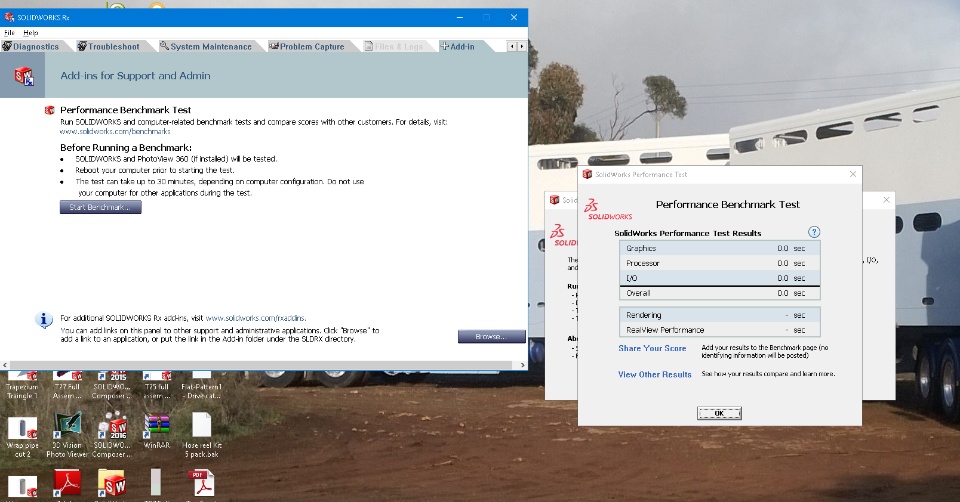Select Hose reel Kit 5 pack.bak file

pyautogui.click(x=201, y=435)
